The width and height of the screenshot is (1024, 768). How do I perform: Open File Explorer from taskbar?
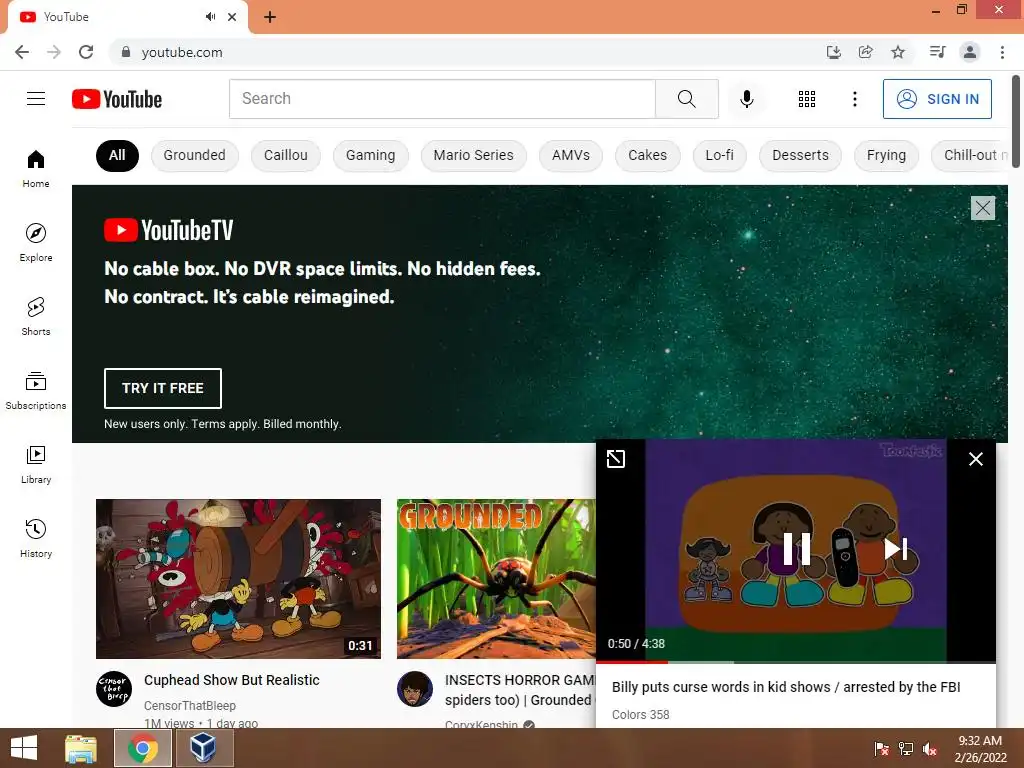81,748
